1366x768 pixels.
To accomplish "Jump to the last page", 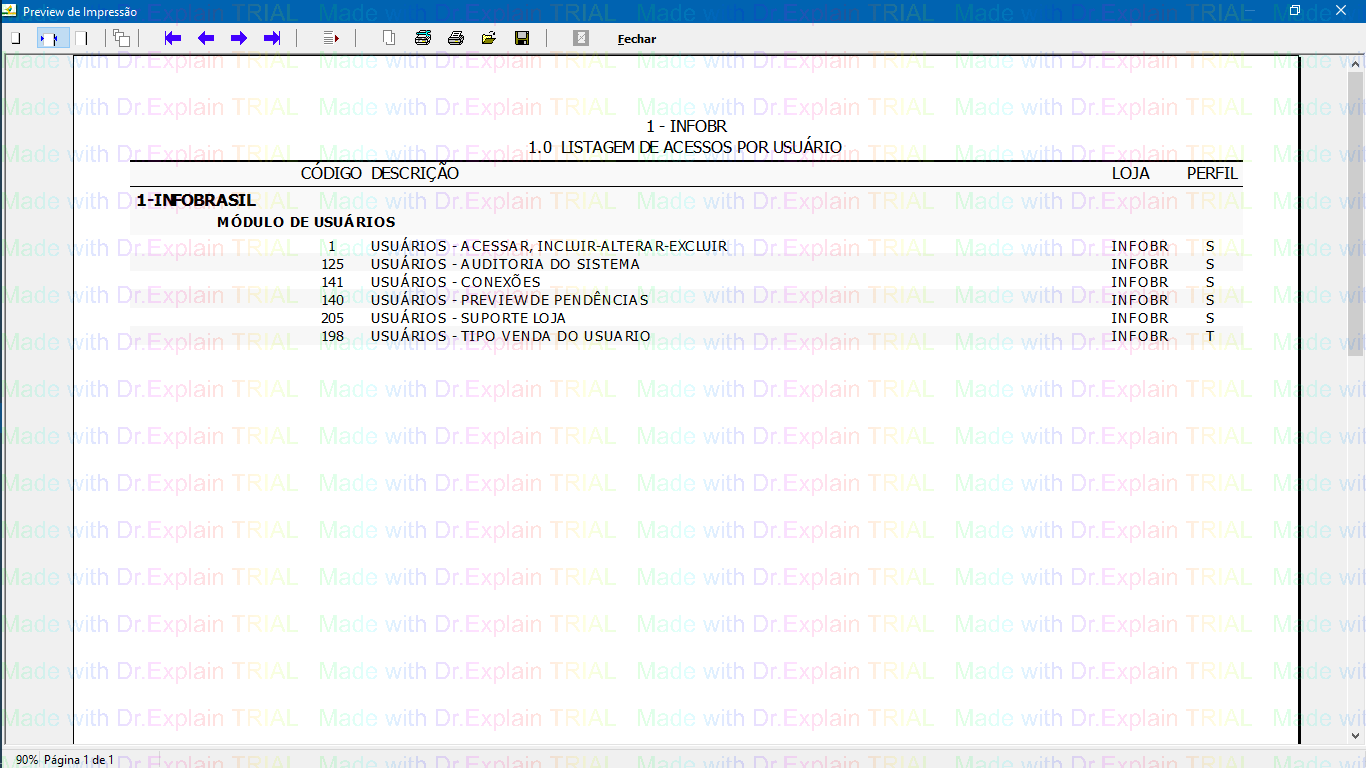I will [x=272, y=38].
